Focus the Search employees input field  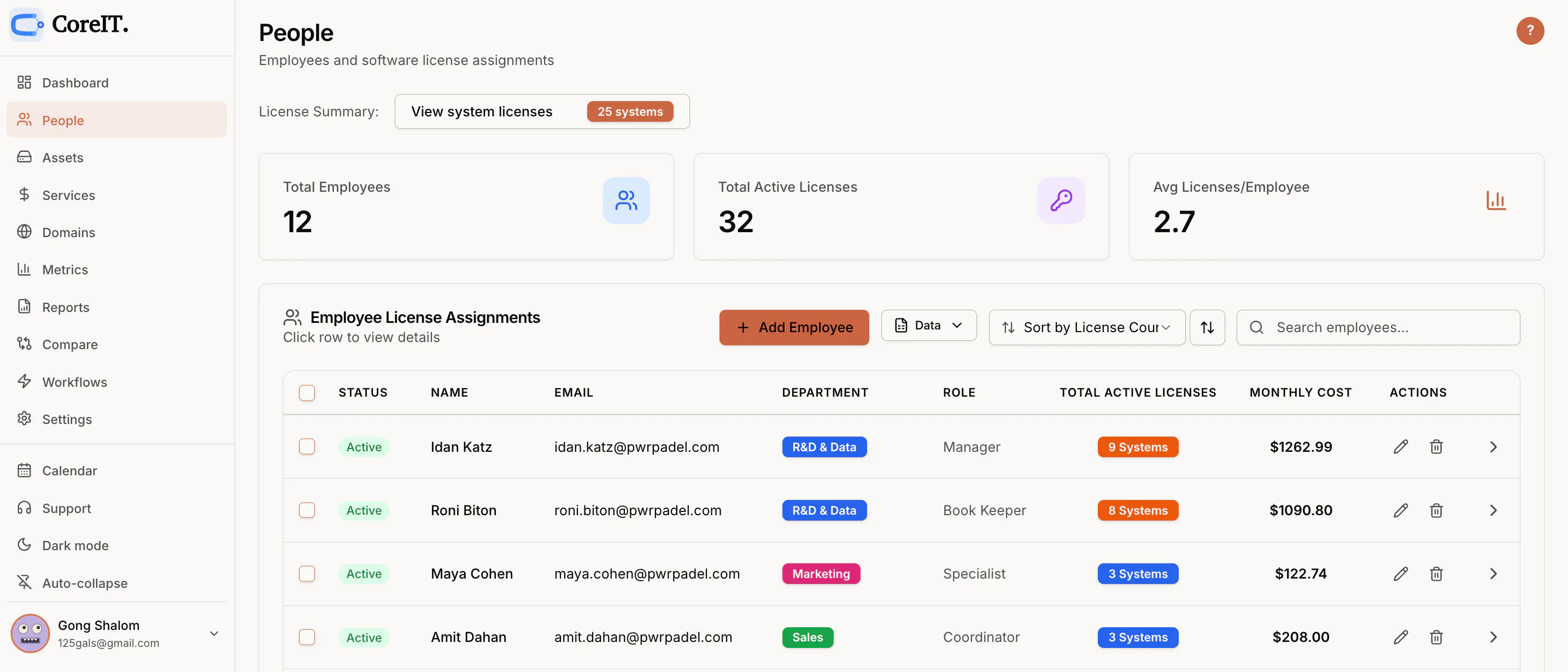coord(1378,327)
